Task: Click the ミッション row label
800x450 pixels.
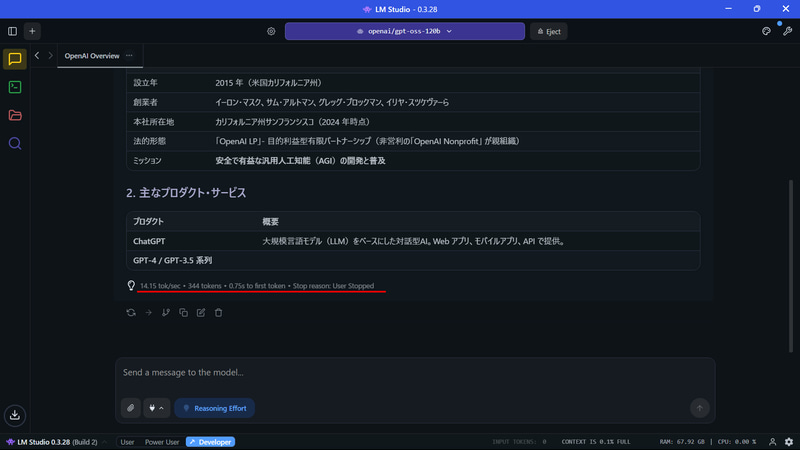Action: coord(147,161)
